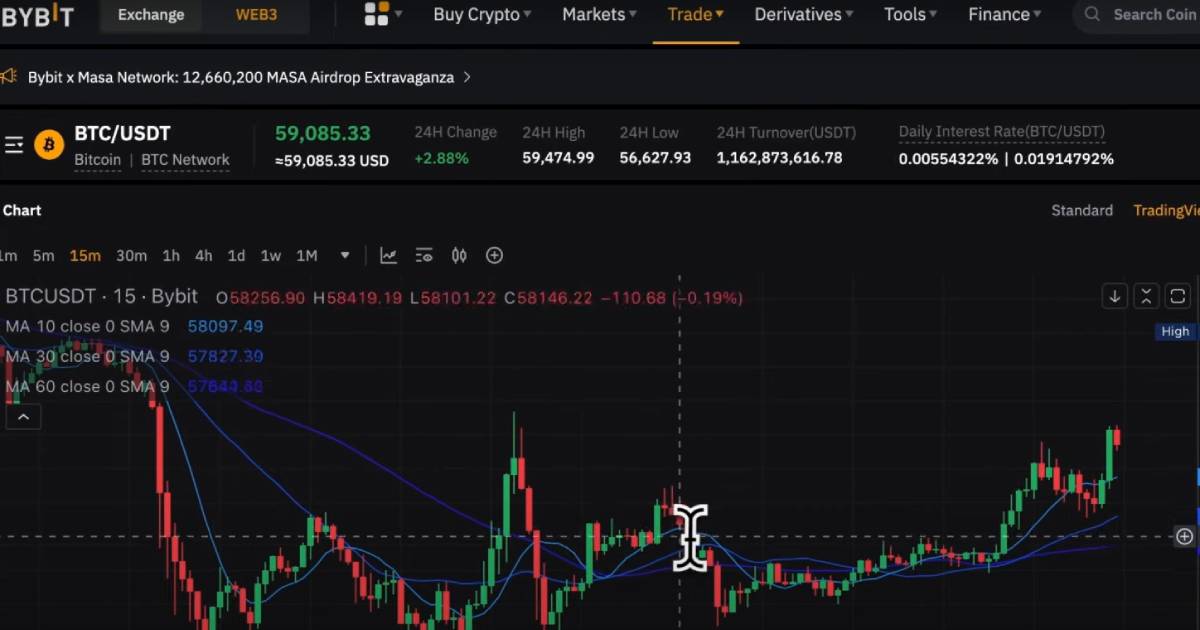Viewport: 1200px width, 630px height.
Task: Click the crosshair plus on price axis
Action: tap(1184, 537)
